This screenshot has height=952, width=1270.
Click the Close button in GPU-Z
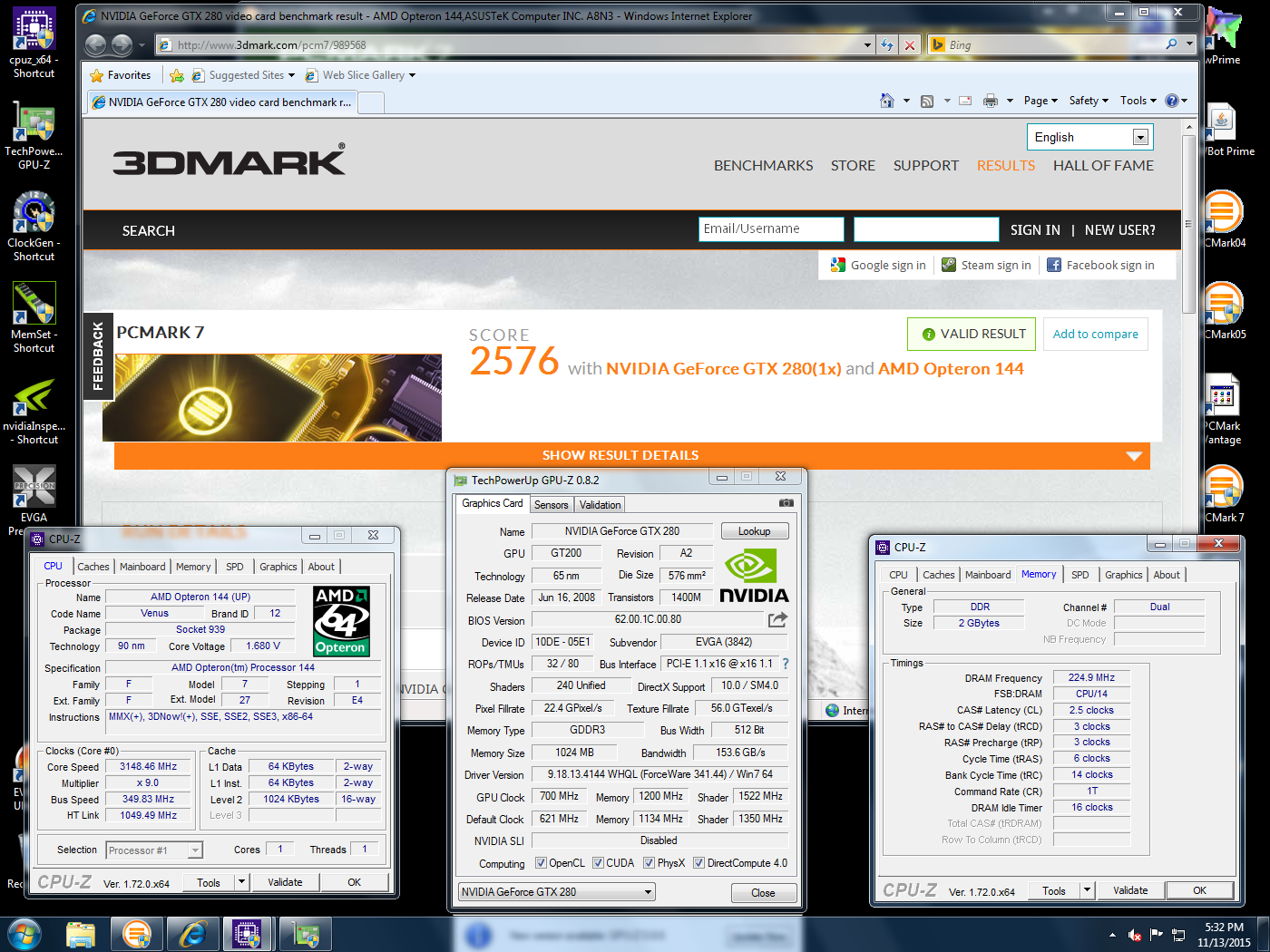(x=763, y=893)
